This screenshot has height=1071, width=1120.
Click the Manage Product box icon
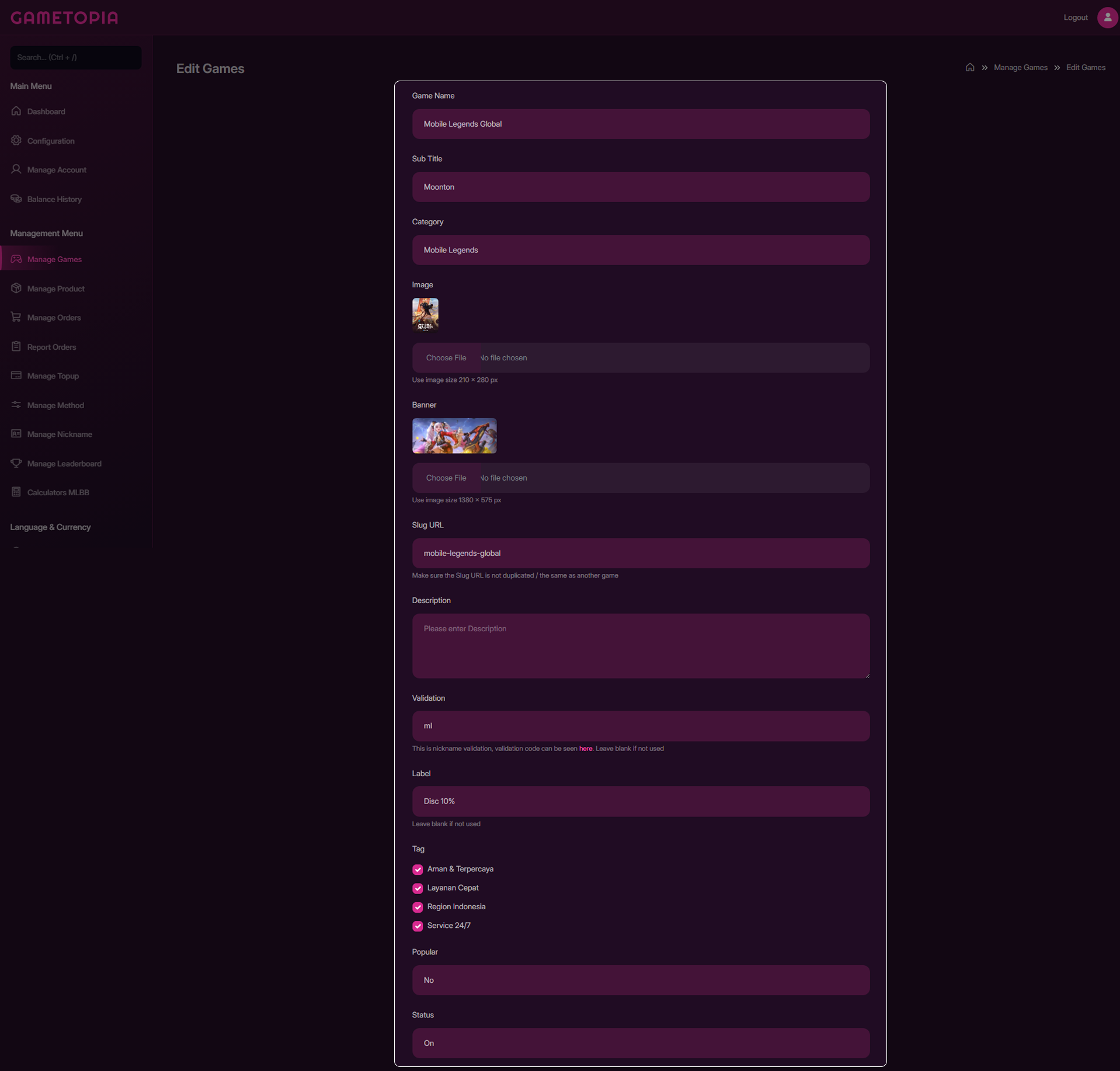16,288
